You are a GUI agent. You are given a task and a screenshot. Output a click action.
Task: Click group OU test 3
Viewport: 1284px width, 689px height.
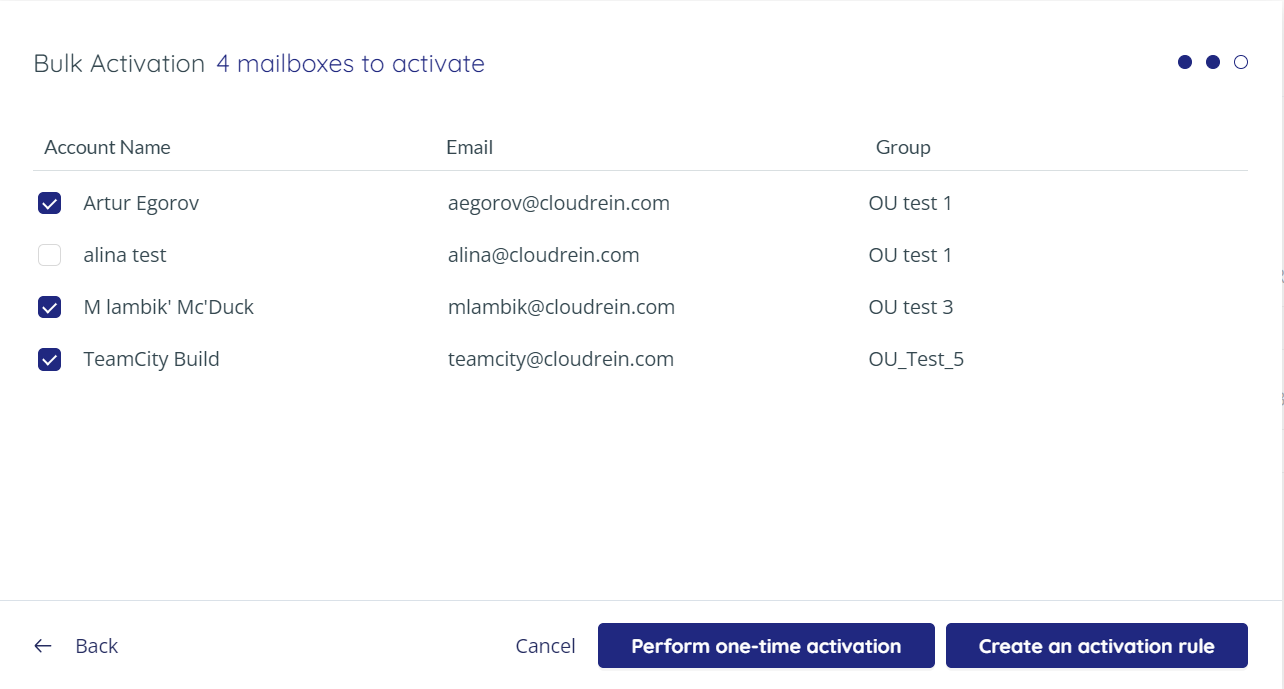(911, 307)
